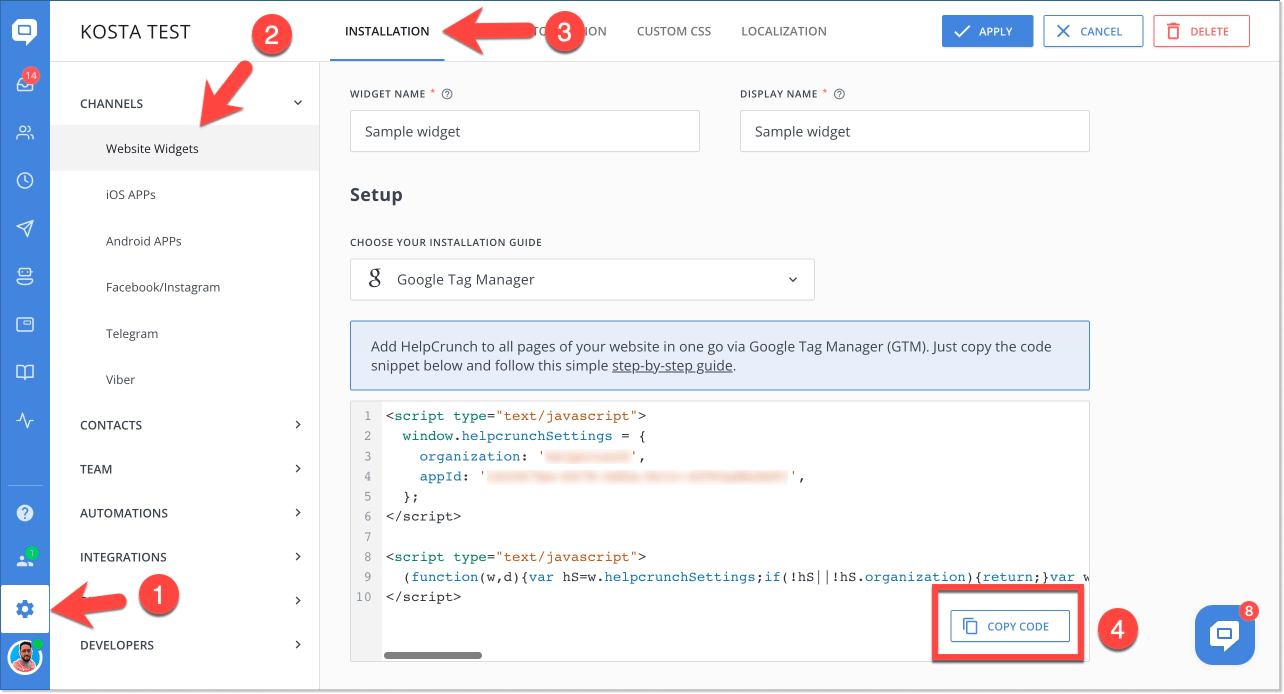Viewport: 1284px width, 694px height.
Task: Open the Inbox icon with 14 badge
Action: click(x=25, y=84)
